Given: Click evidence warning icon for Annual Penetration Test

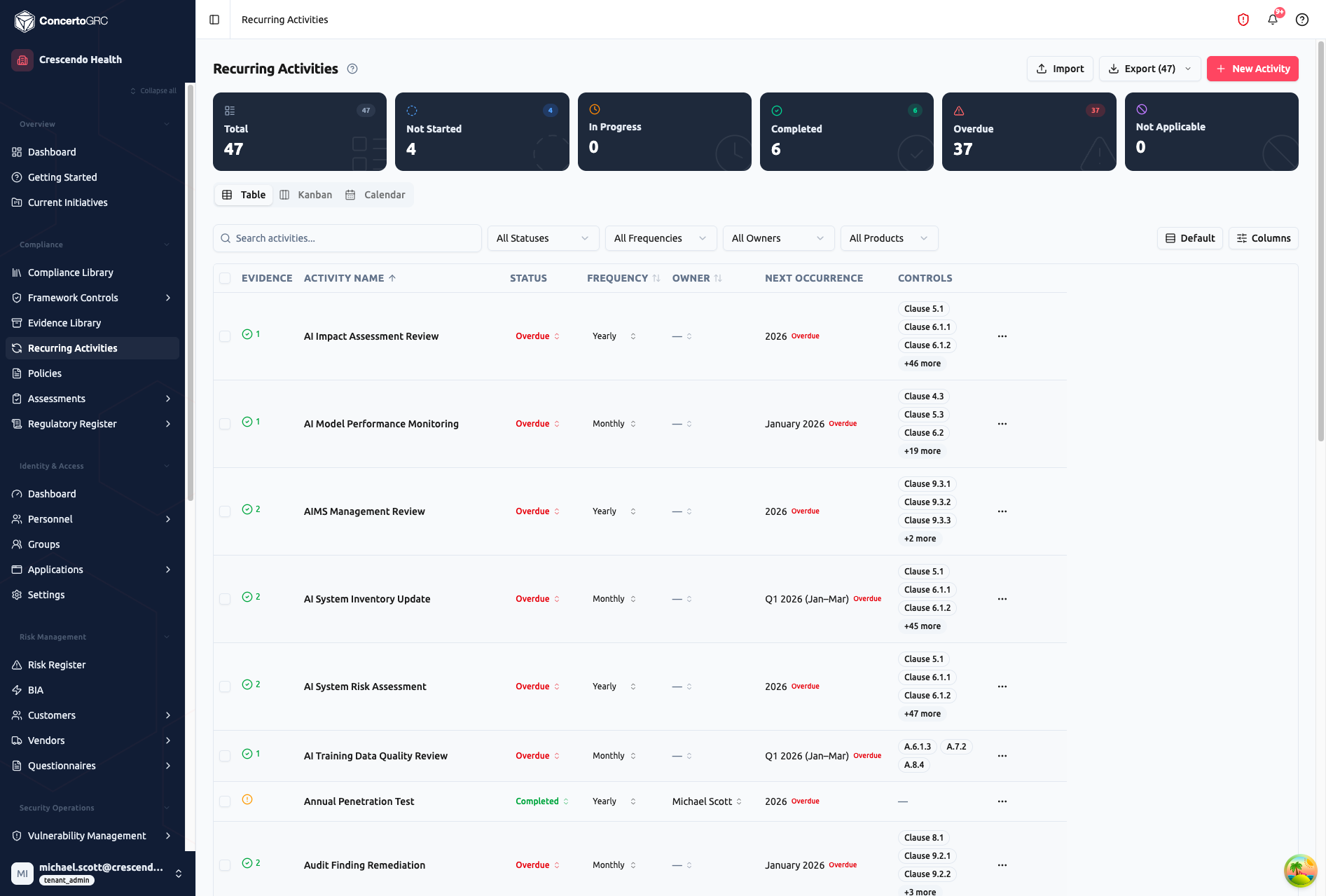Looking at the screenshot, I should (x=247, y=799).
